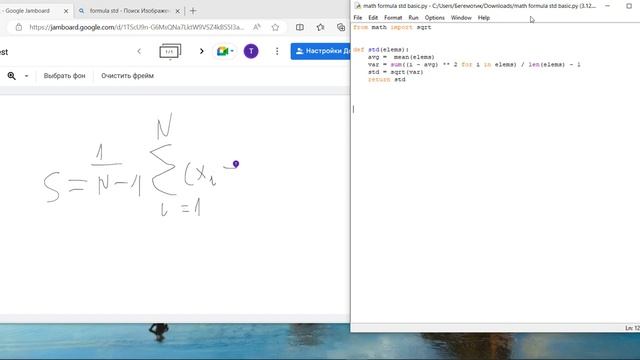Click the 'from math import sqrt' line
This screenshot has height=360, width=640.
click(392, 27)
